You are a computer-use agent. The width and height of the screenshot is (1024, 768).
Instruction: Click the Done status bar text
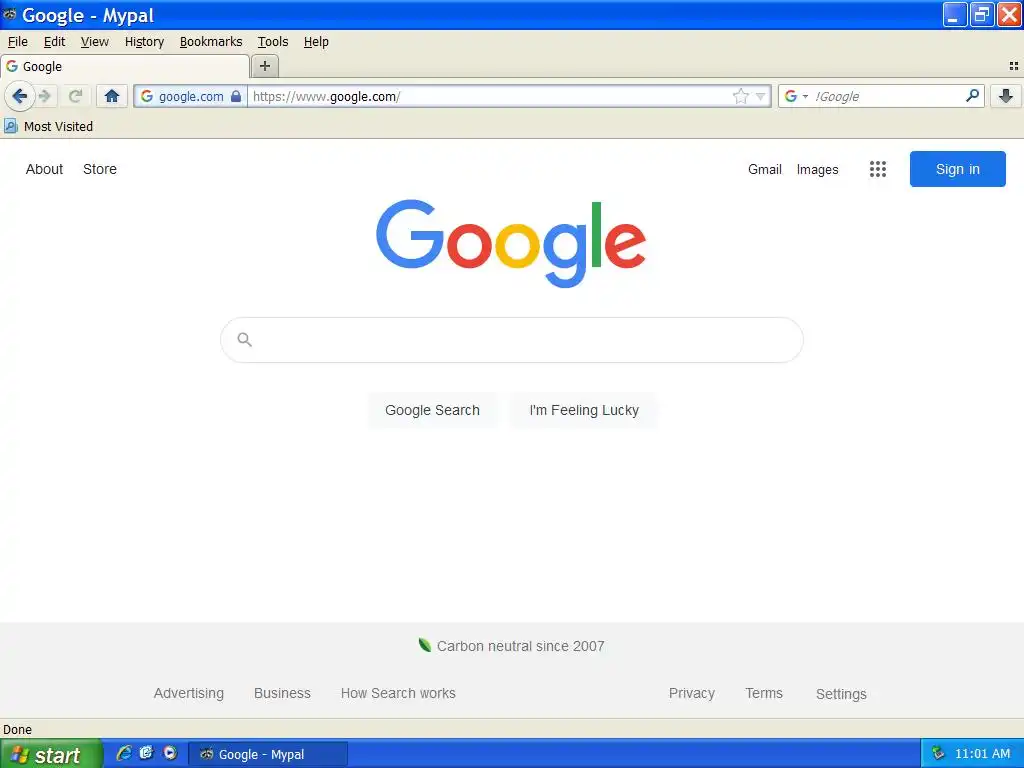click(18, 729)
